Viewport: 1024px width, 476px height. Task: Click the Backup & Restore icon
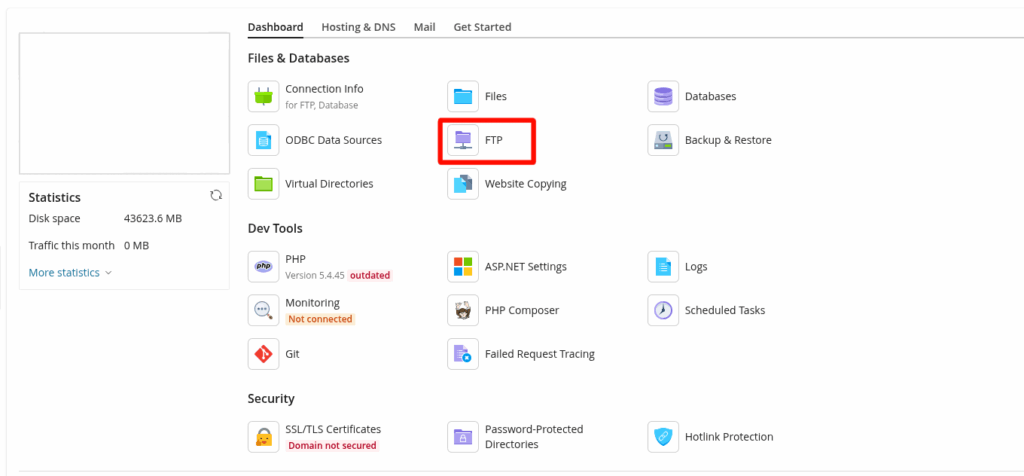coord(663,141)
